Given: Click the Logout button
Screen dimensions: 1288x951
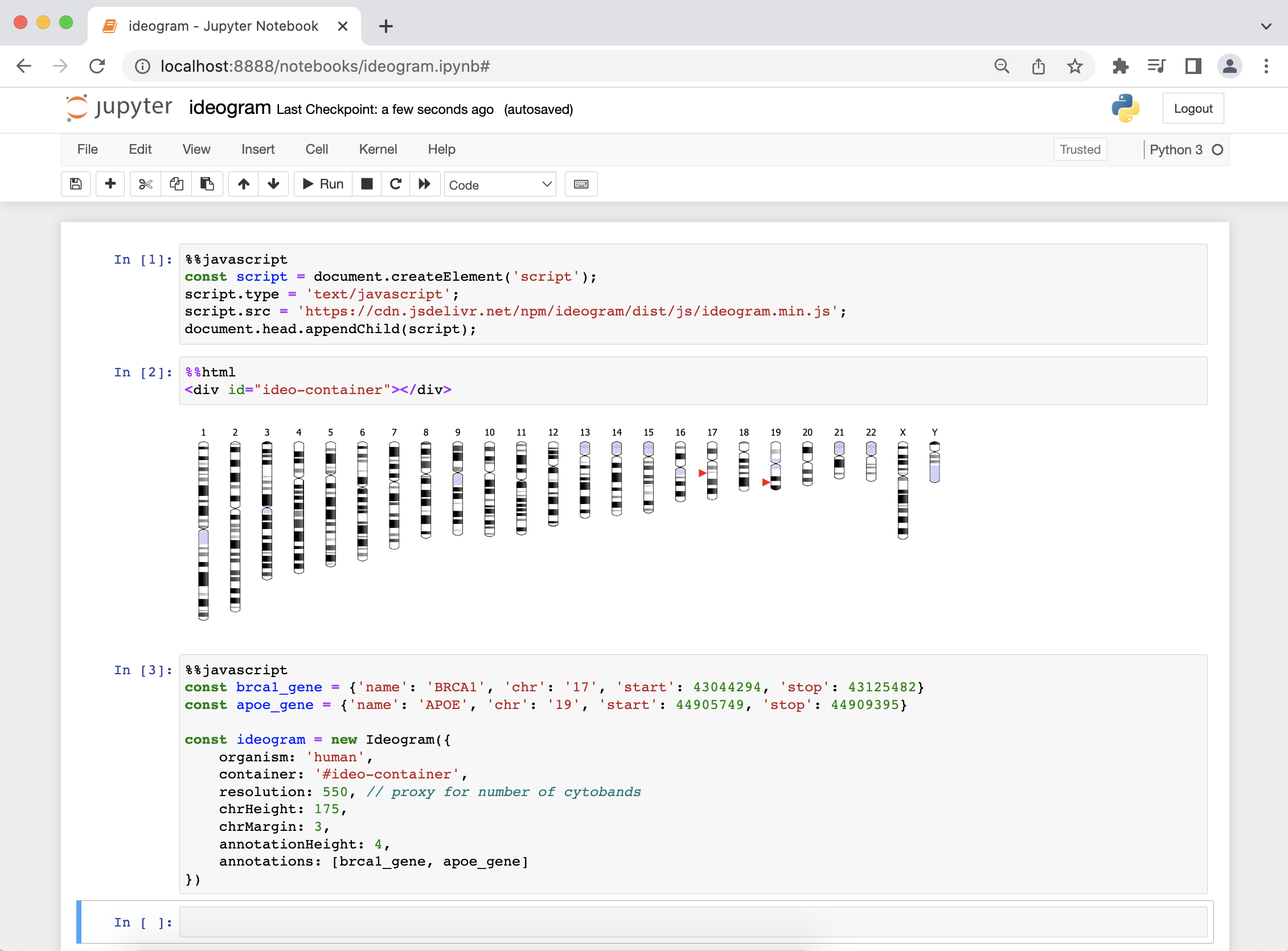Looking at the screenshot, I should pyautogui.click(x=1192, y=109).
